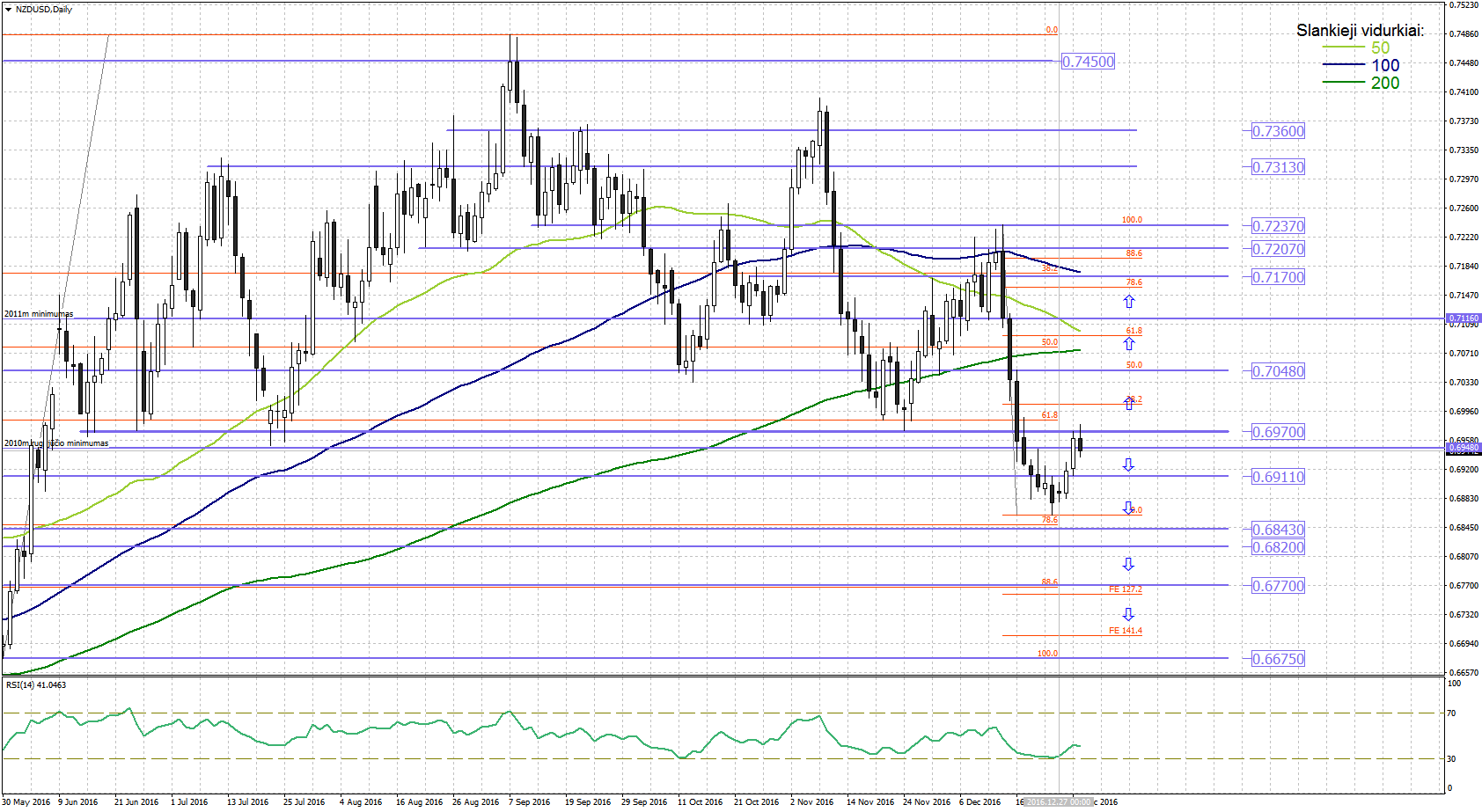Viewport: 1482px width, 812px height.
Task: Click the '21 Oct 2016' date on time axis
Action: (757, 802)
